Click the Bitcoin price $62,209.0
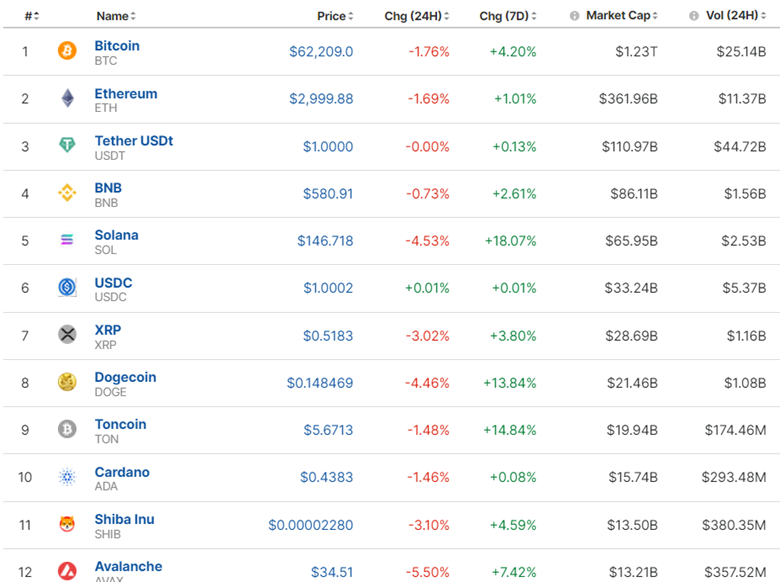The width and height of the screenshot is (780, 582). [320, 51]
